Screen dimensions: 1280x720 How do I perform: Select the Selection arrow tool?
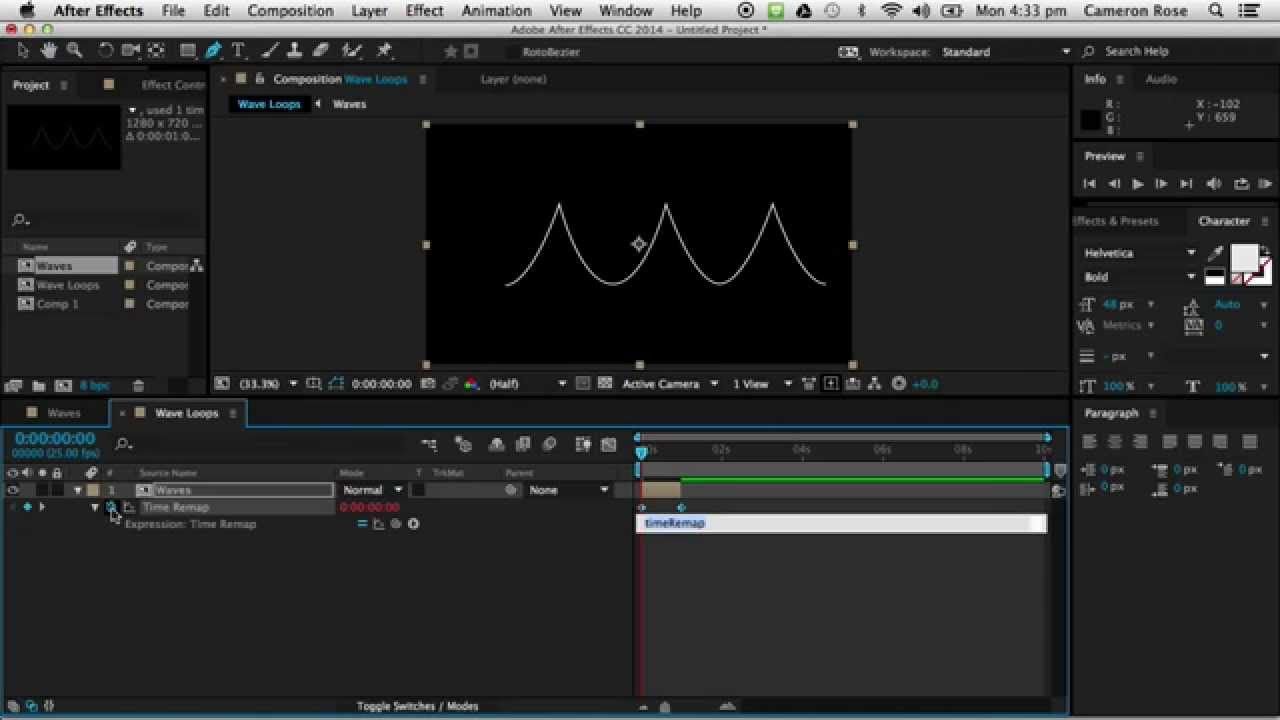tap(23, 51)
